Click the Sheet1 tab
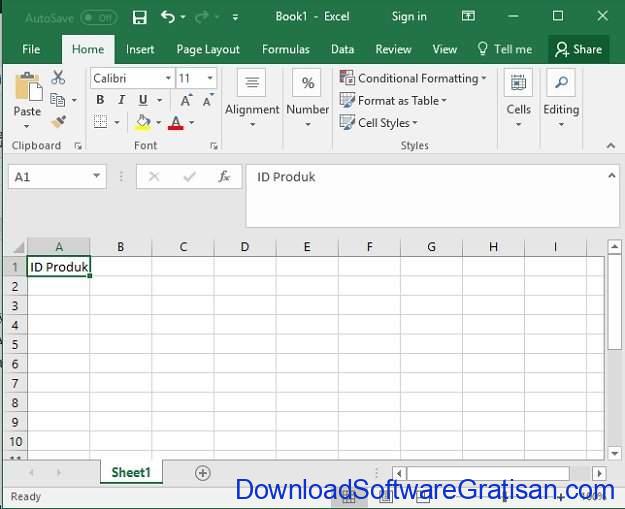 (131, 472)
